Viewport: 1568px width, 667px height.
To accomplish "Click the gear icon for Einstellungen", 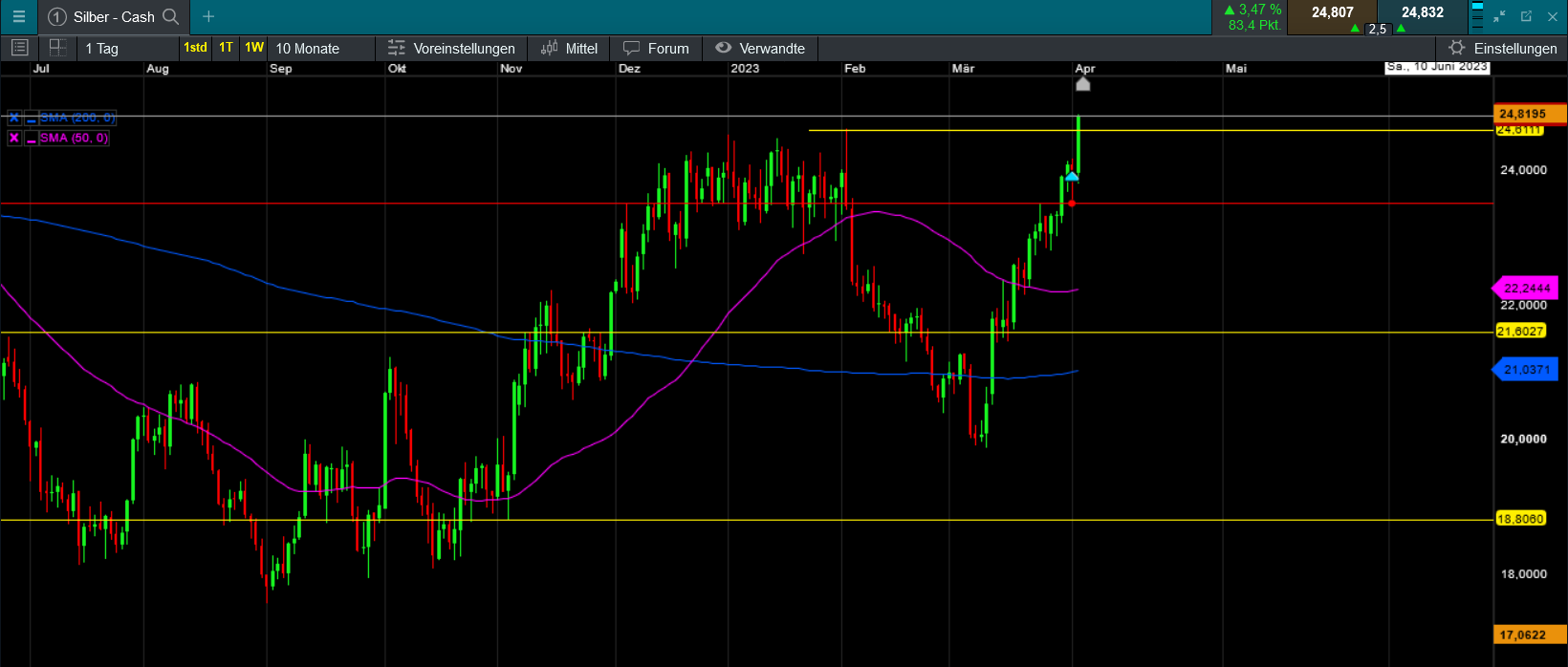I will [x=1456, y=48].
